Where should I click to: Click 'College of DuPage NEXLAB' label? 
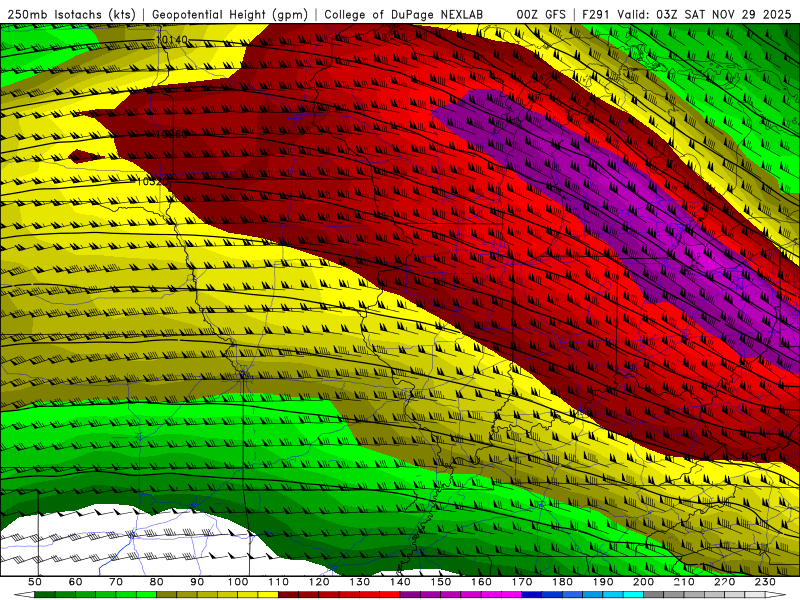404,15
